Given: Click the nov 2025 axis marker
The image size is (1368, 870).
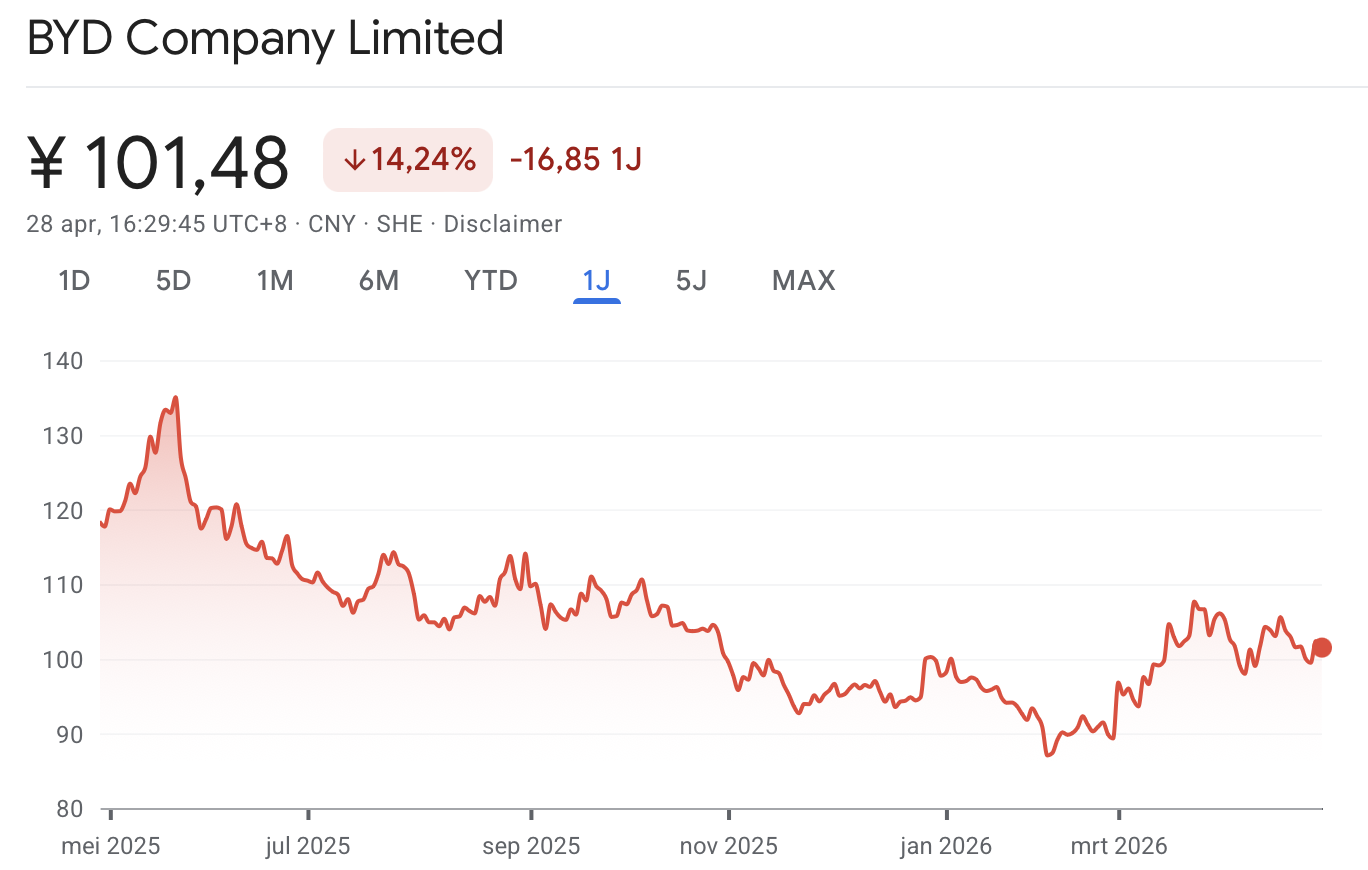Looking at the screenshot, I should pos(729,846).
